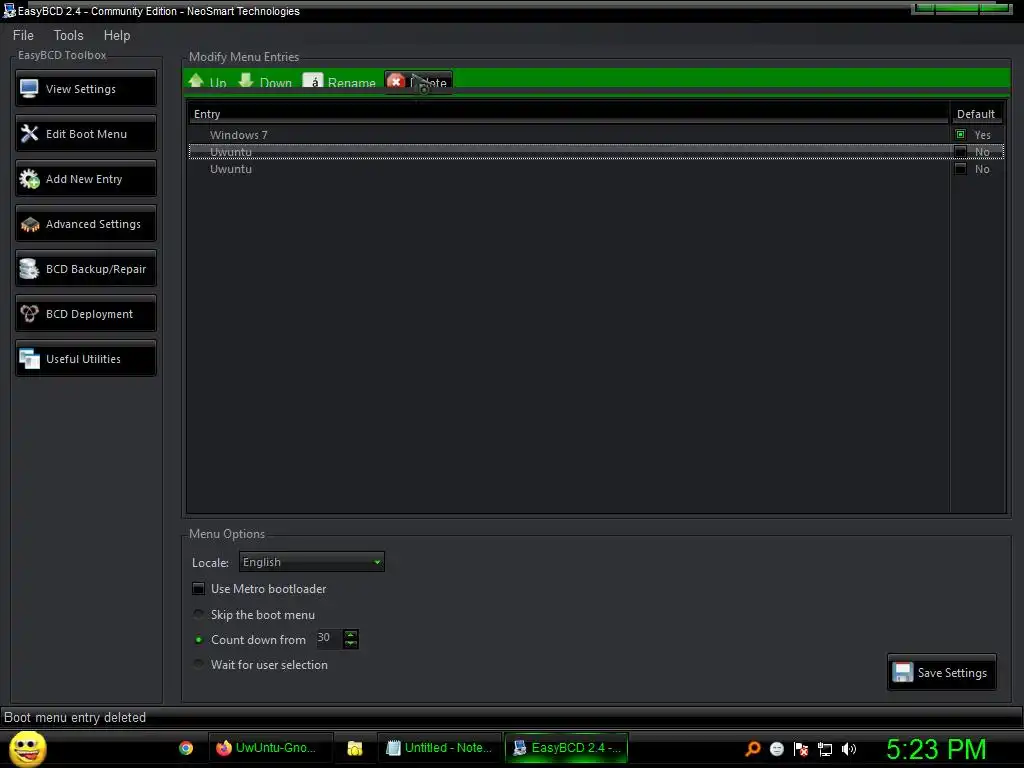Open the Help menu
Screen dimensions: 1024x768
tap(117, 35)
